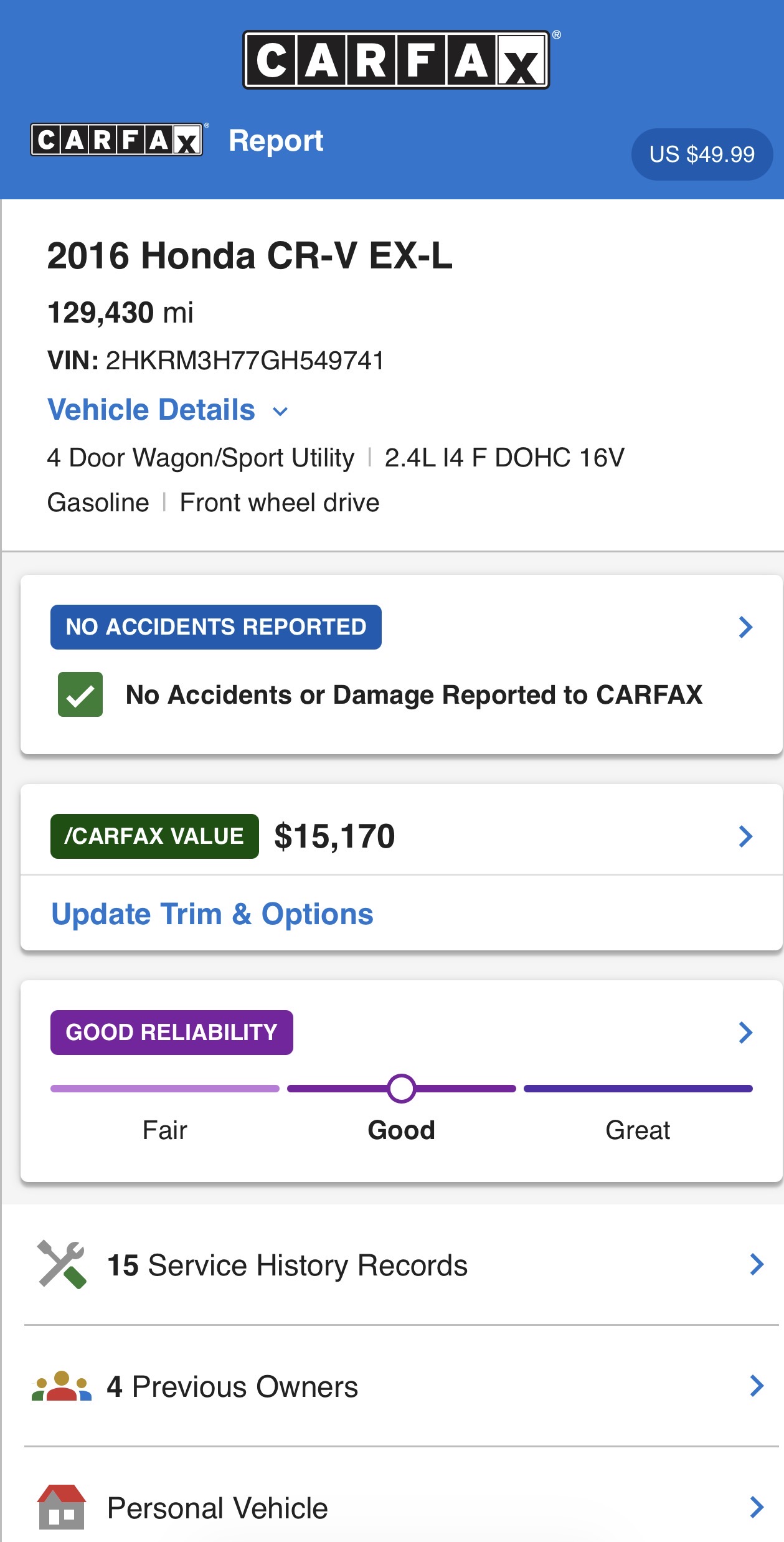The width and height of the screenshot is (784, 1542).
Task: Click the Update Trim & Options link
Action: point(212,914)
